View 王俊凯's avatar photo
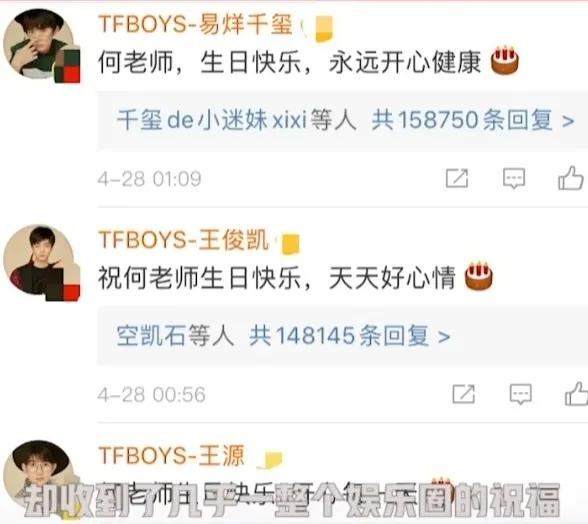588x524 pixels. point(40,260)
